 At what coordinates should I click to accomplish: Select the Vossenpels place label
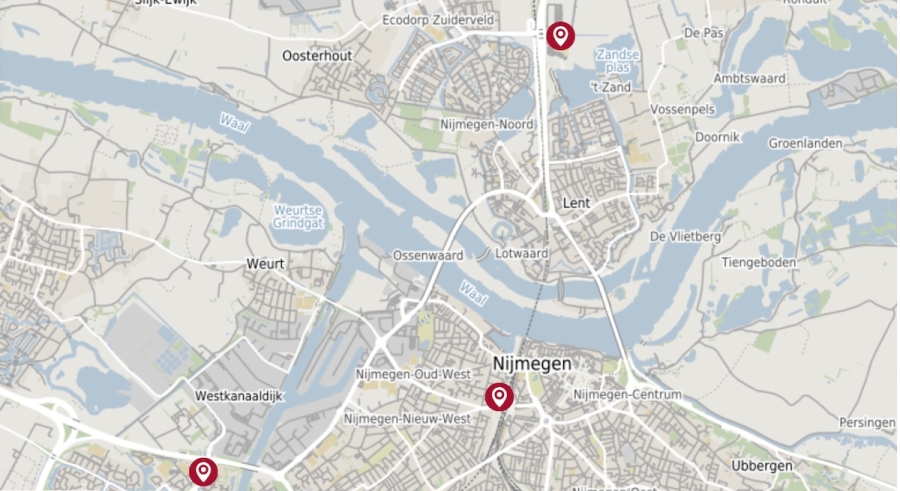[x=682, y=109]
